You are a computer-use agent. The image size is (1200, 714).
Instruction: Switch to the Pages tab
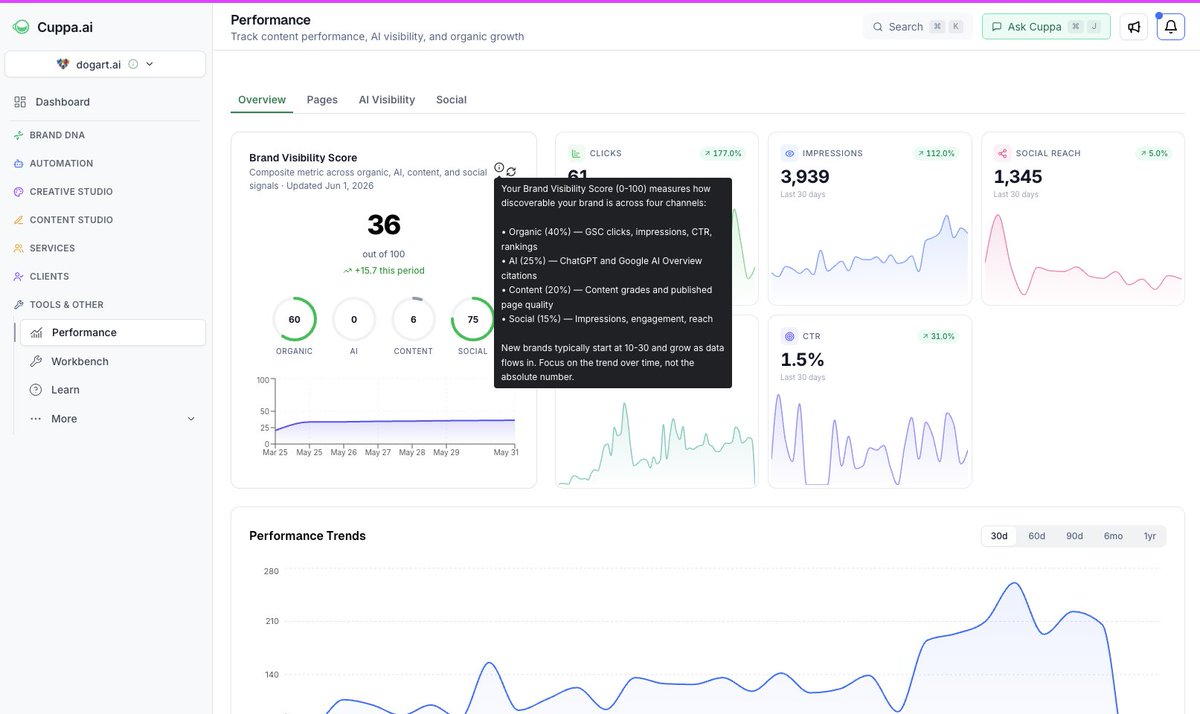322,100
